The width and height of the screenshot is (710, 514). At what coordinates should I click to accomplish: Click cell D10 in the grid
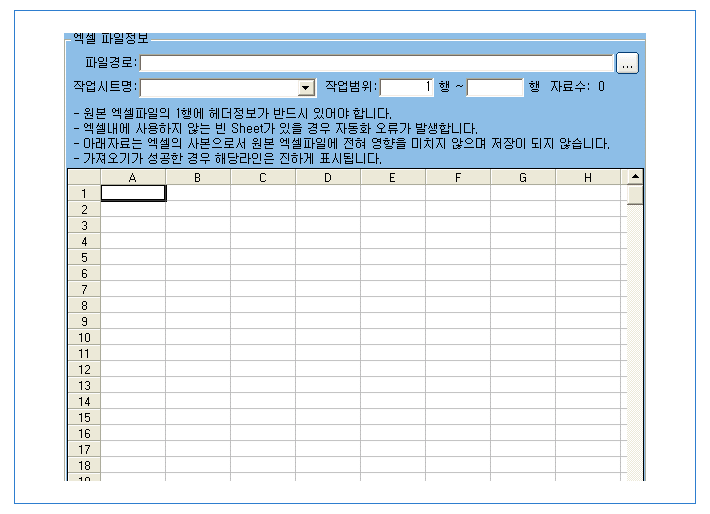(x=328, y=337)
